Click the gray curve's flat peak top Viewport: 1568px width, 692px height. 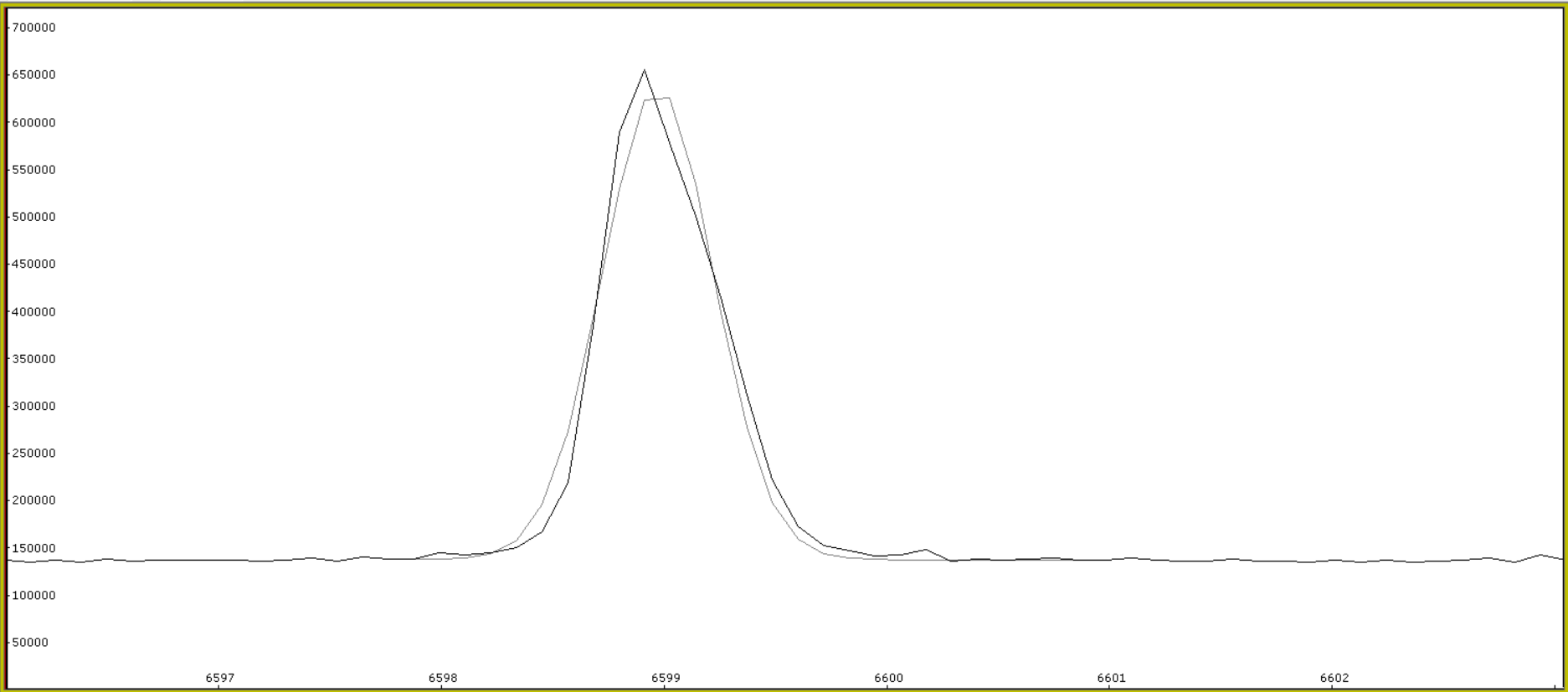tap(657, 100)
